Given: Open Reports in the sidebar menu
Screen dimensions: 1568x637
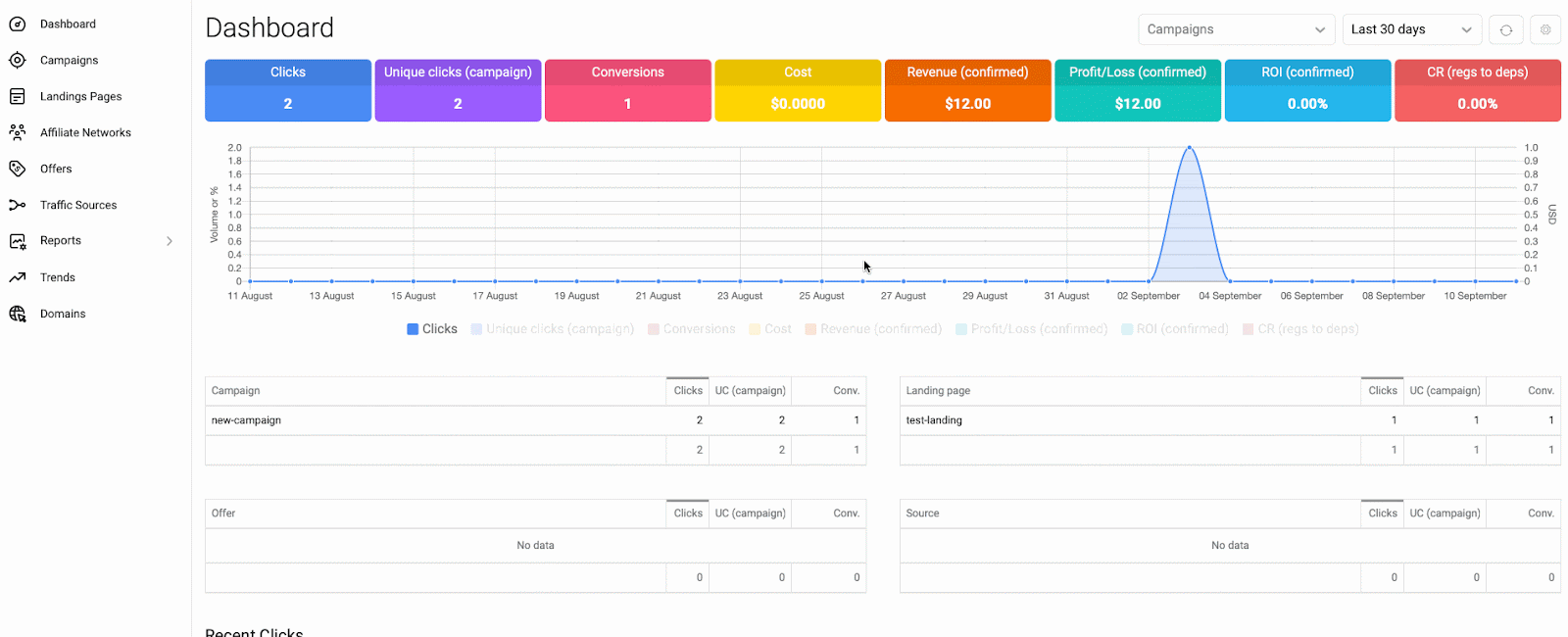Looking at the screenshot, I should (61, 241).
